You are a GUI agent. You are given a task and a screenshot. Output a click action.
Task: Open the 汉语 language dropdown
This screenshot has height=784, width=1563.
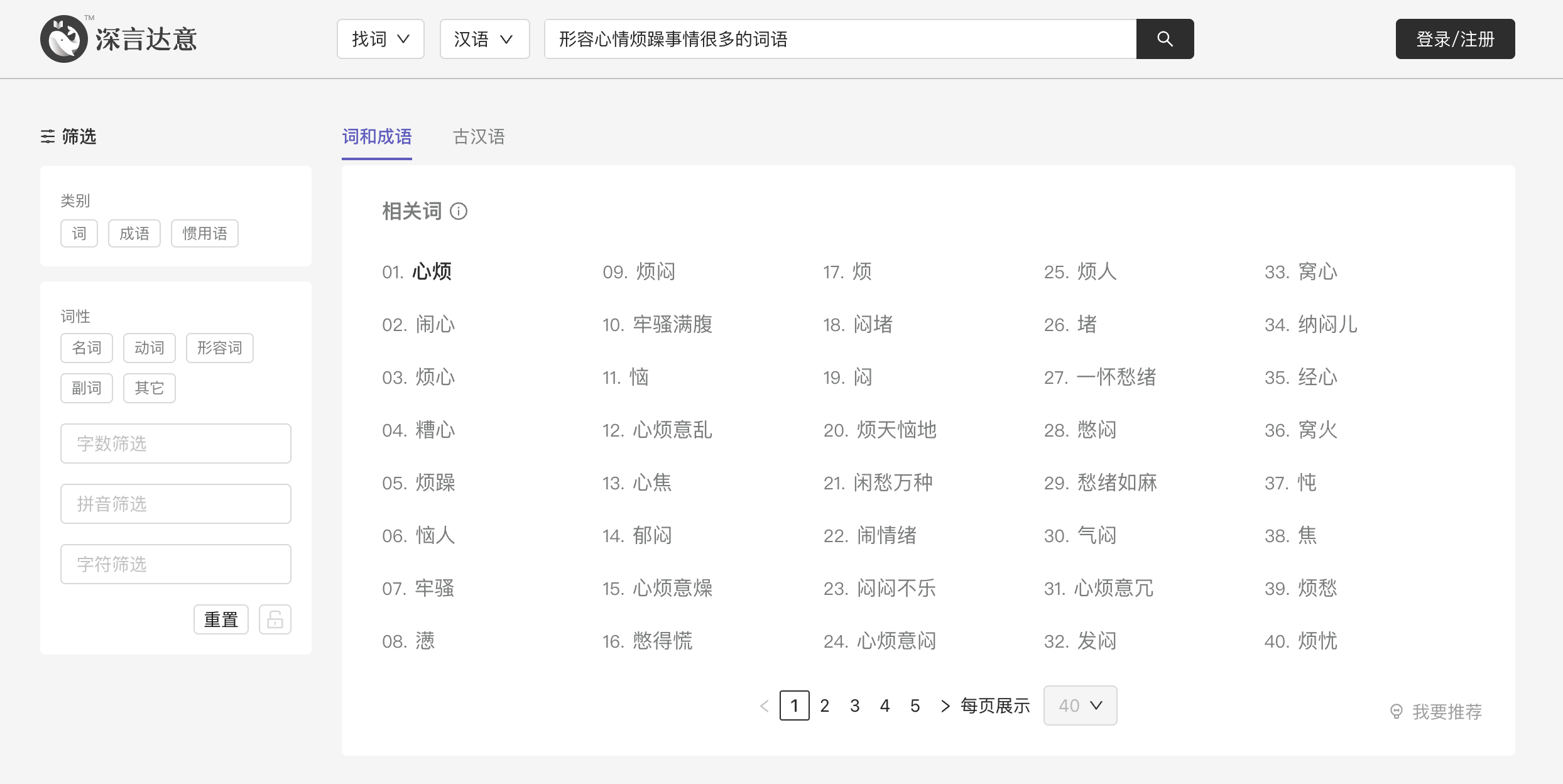[484, 38]
